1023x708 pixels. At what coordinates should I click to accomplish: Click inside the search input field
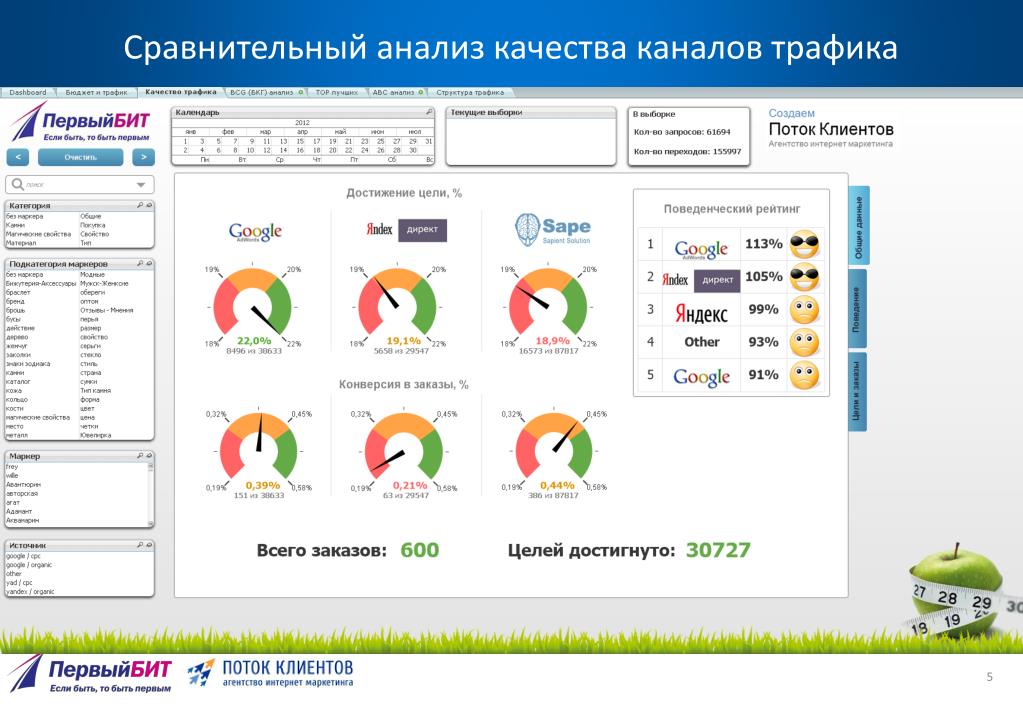78,185
